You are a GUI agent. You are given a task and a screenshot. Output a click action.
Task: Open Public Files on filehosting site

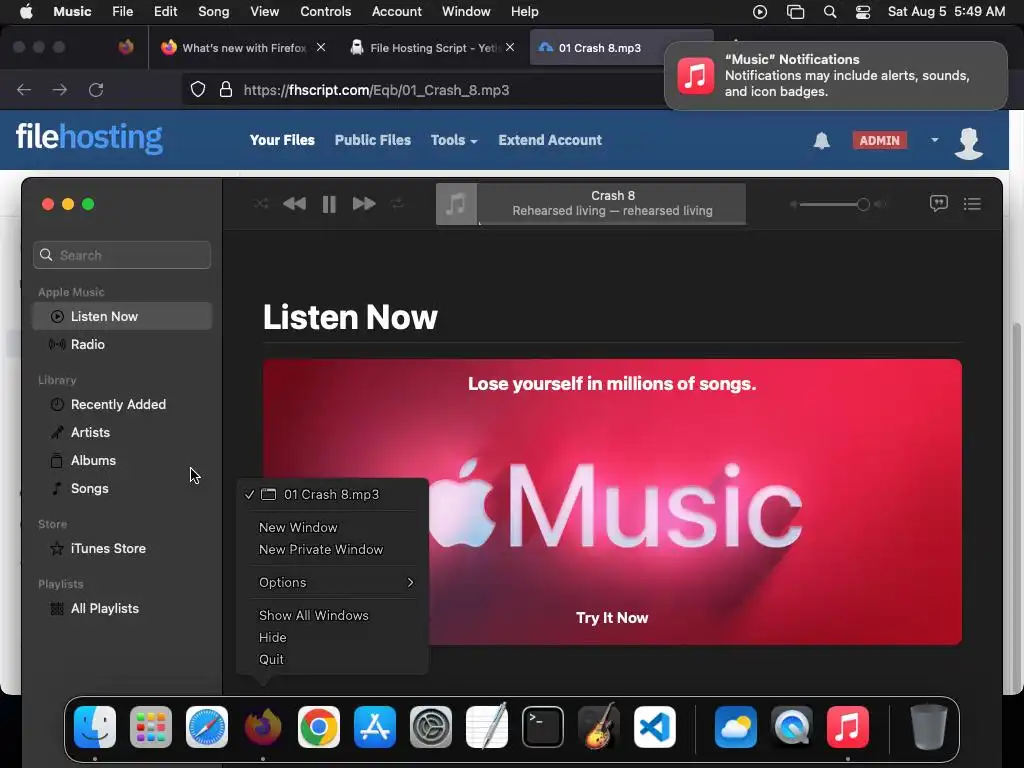pyautogui.click(x=373, y=140)
